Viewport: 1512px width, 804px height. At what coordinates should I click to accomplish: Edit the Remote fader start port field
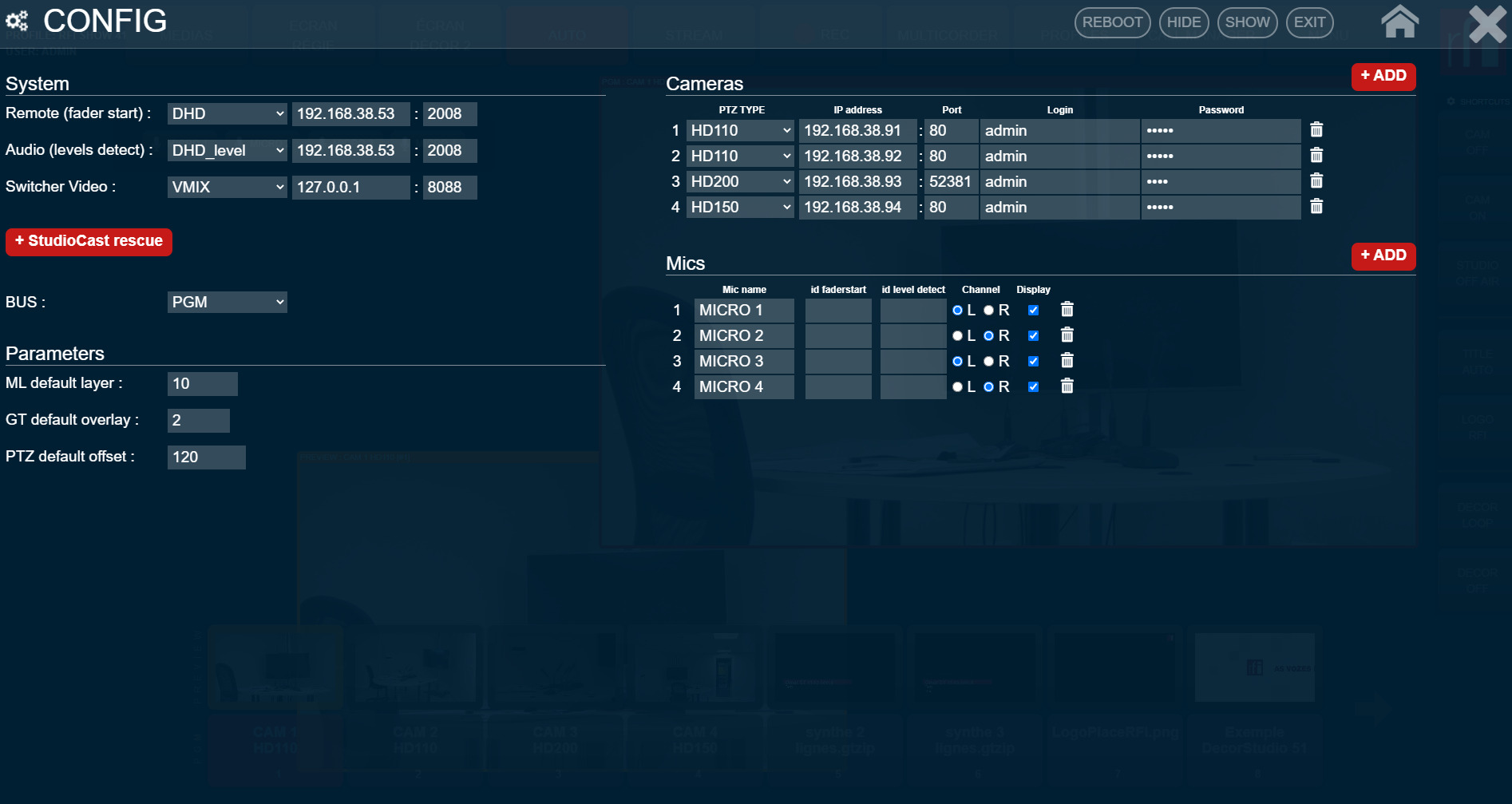click(x=449, y=113)
